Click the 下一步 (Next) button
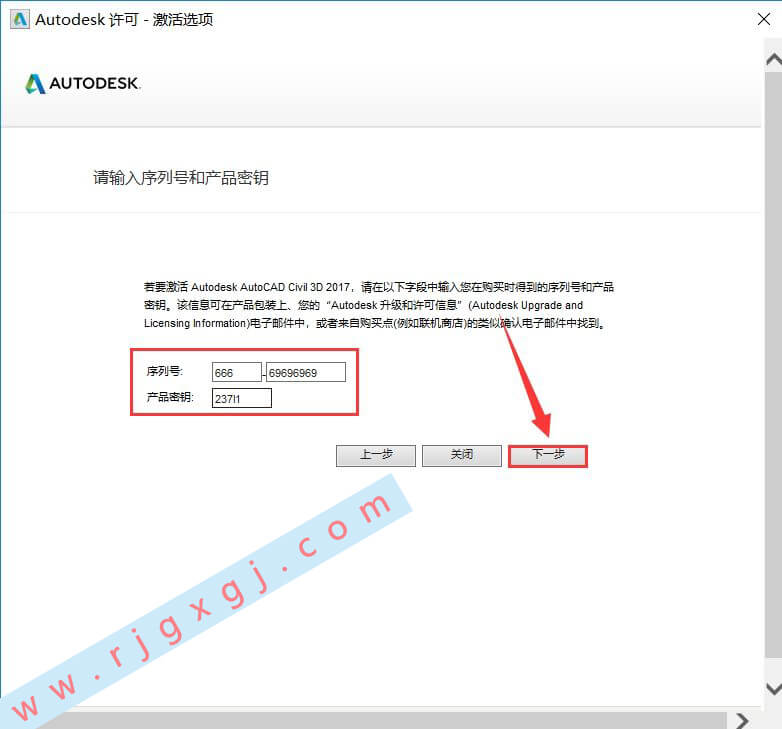Viewport: 782px width, 729px height. (548, 456)
